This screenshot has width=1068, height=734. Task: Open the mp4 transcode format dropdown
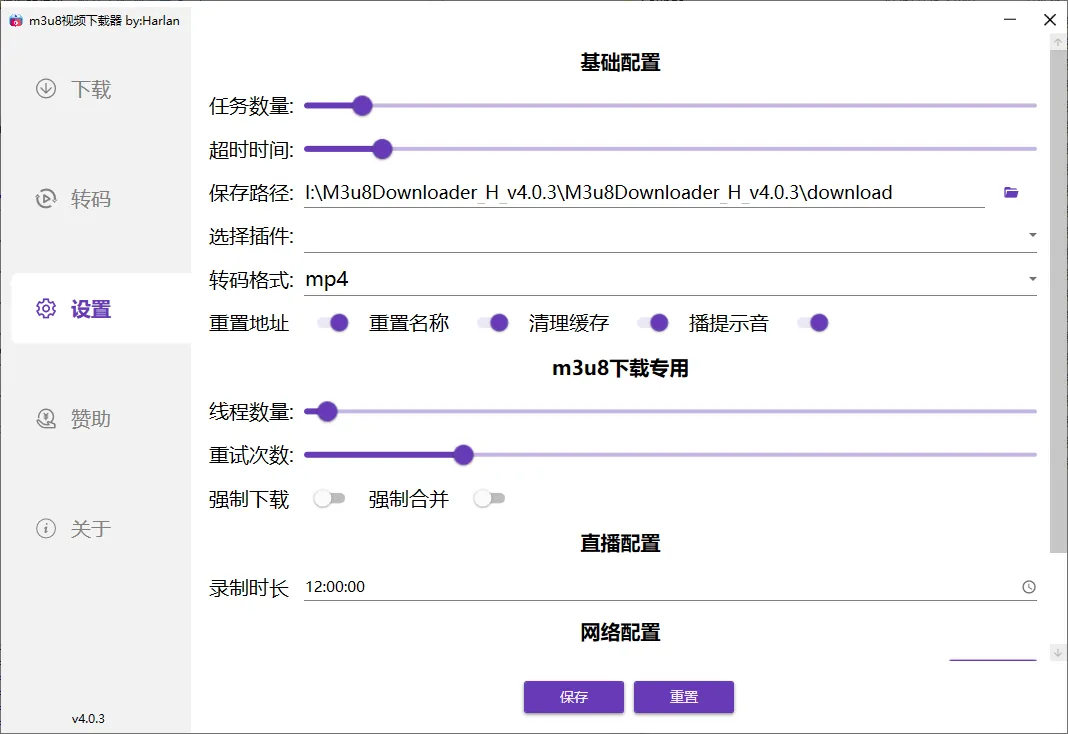(x=1033, y=278)
